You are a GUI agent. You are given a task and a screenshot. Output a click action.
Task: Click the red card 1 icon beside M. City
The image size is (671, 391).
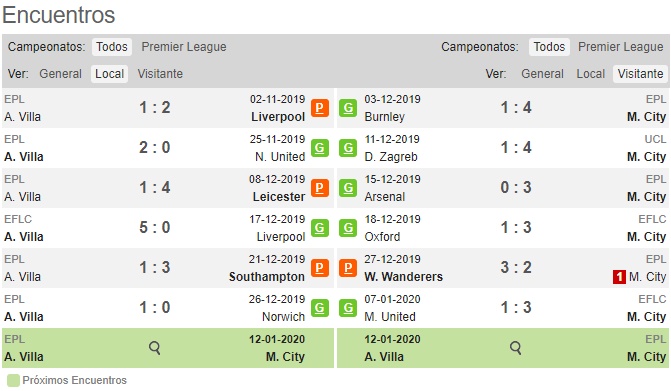[x=619, y=277]
